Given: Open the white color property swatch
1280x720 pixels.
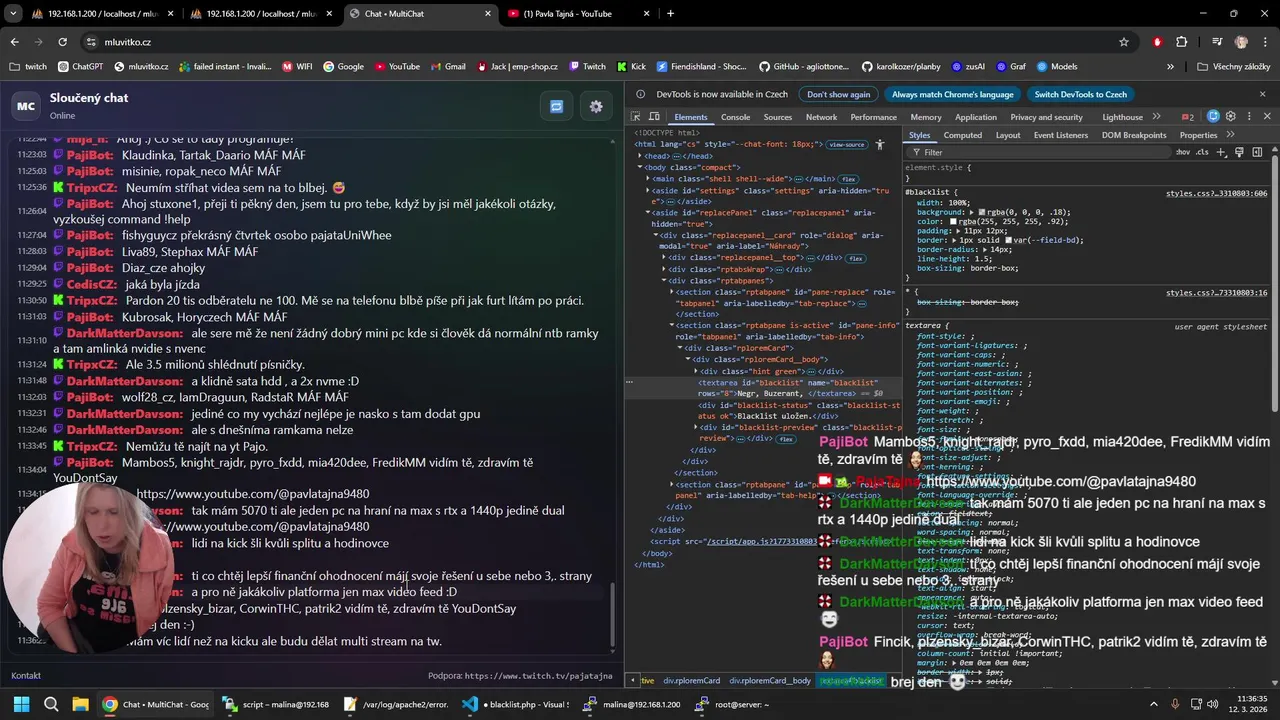Looking at the screenshot, I should point(953,221).
